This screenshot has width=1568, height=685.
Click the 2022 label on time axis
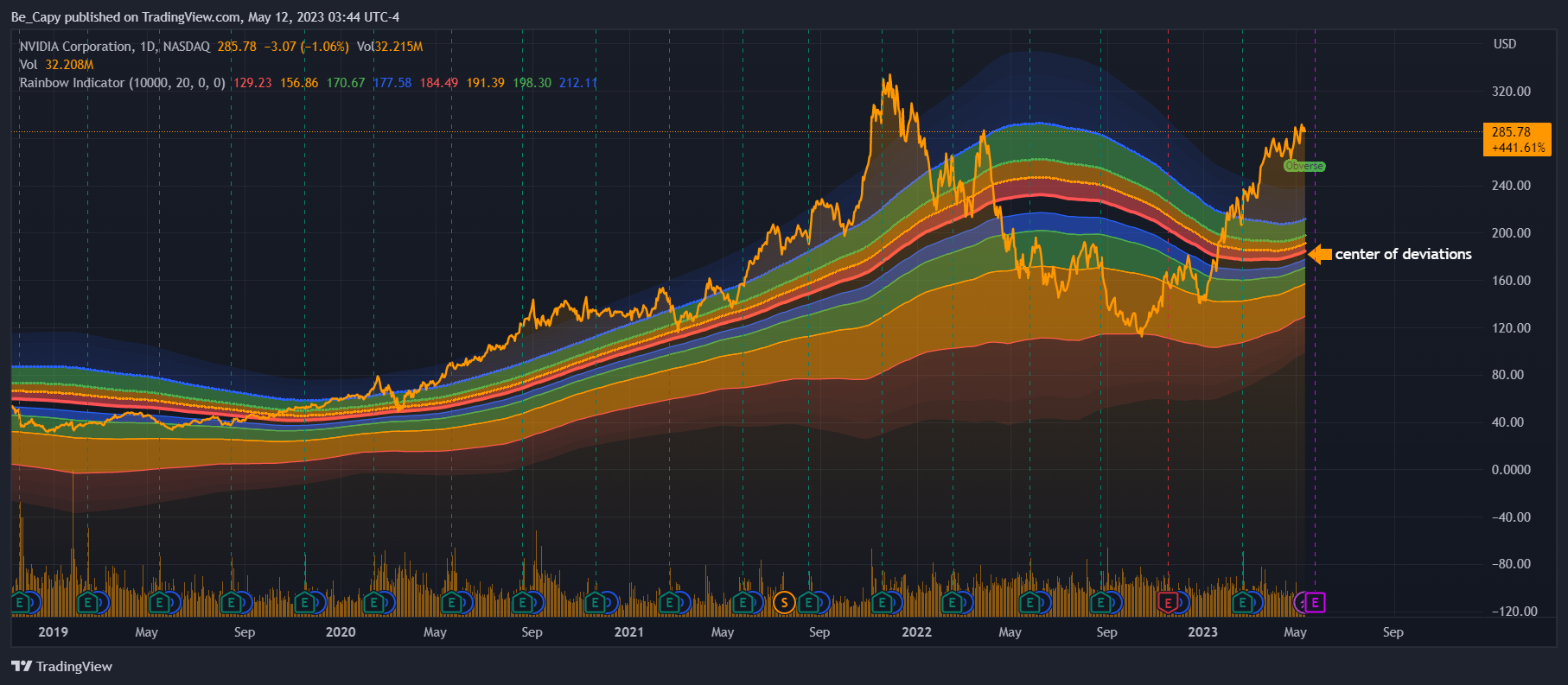[916, 632]
